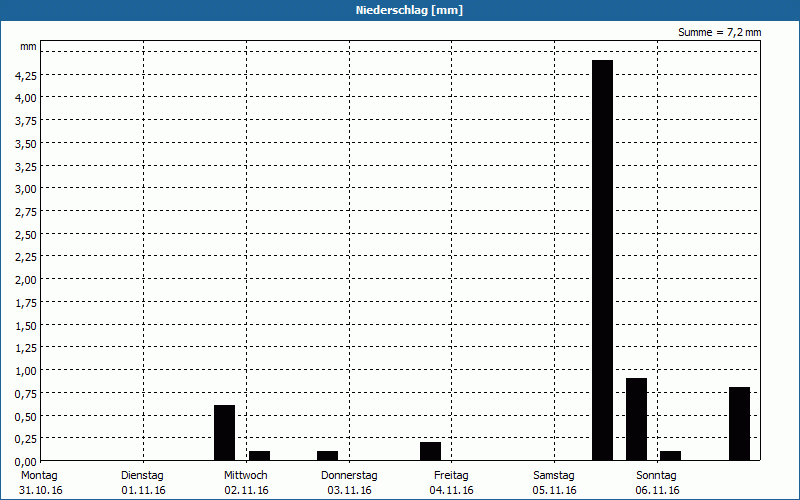Click the tallest bar on Samstag above 4,25

pos(603,260)
